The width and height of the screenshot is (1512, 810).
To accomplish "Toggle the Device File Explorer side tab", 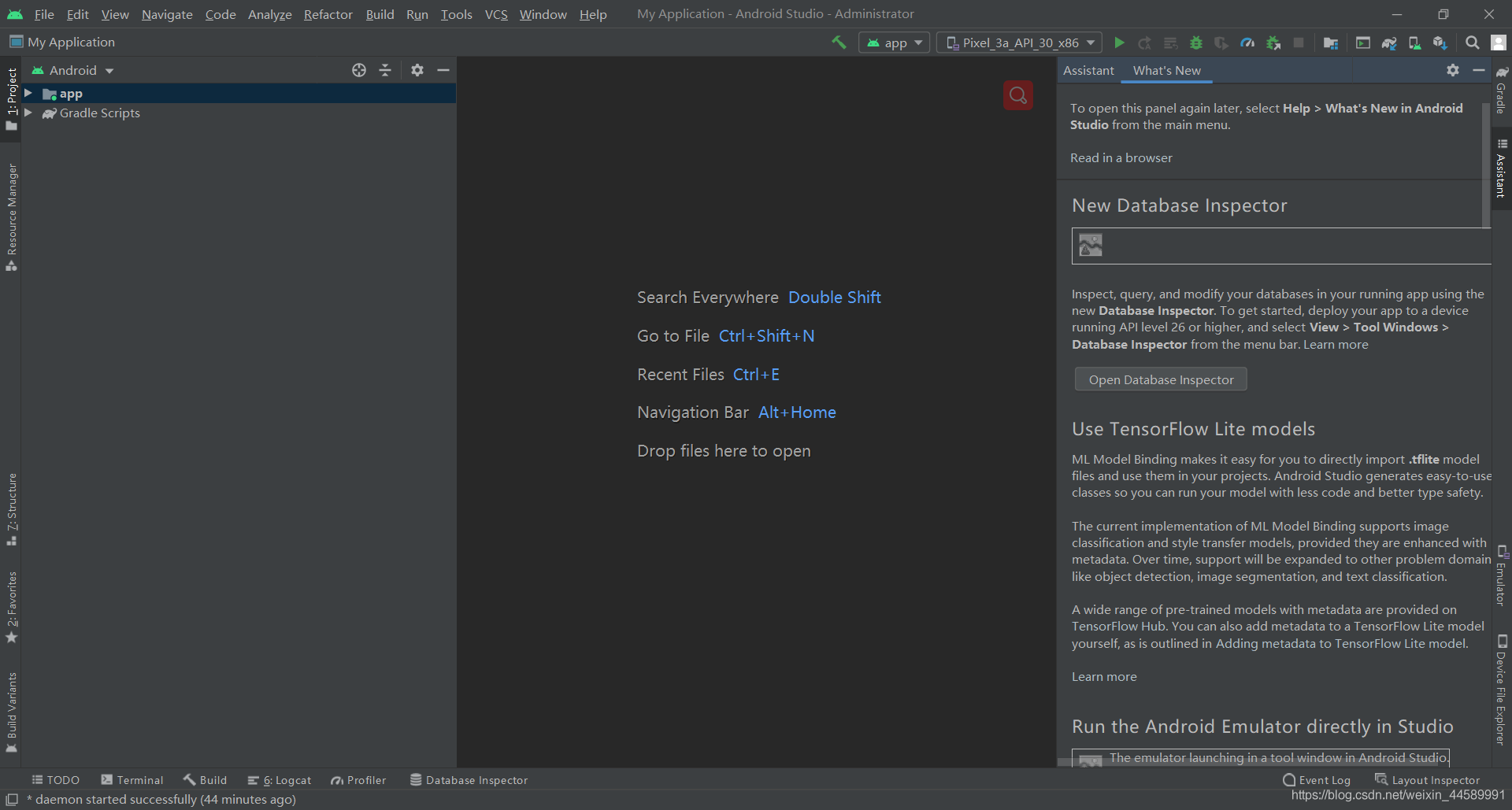I will [x=1502, y=690].
